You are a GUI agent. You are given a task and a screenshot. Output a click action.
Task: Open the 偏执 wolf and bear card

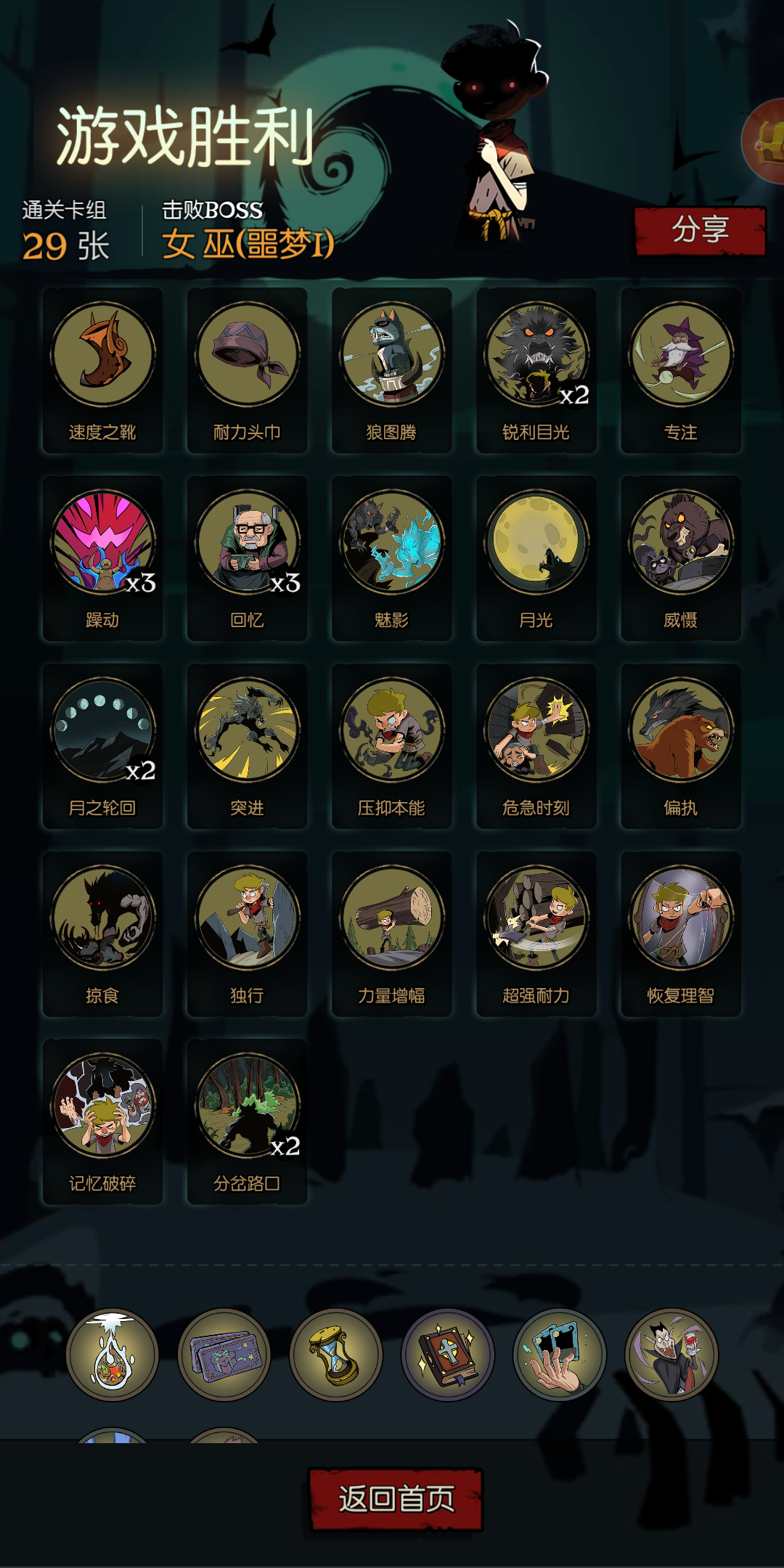(681, 746)
